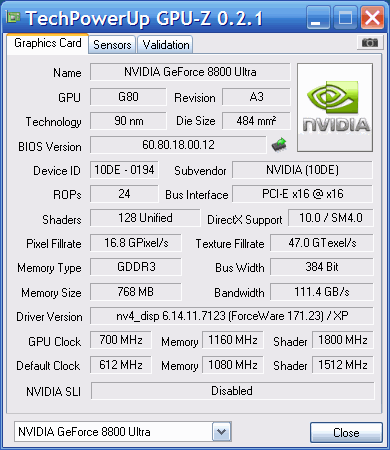The height and width of the screenshot is (450, 390).
Task: Click the BIOS Version field 60.80.18.00.12
Action: (178, 145)
